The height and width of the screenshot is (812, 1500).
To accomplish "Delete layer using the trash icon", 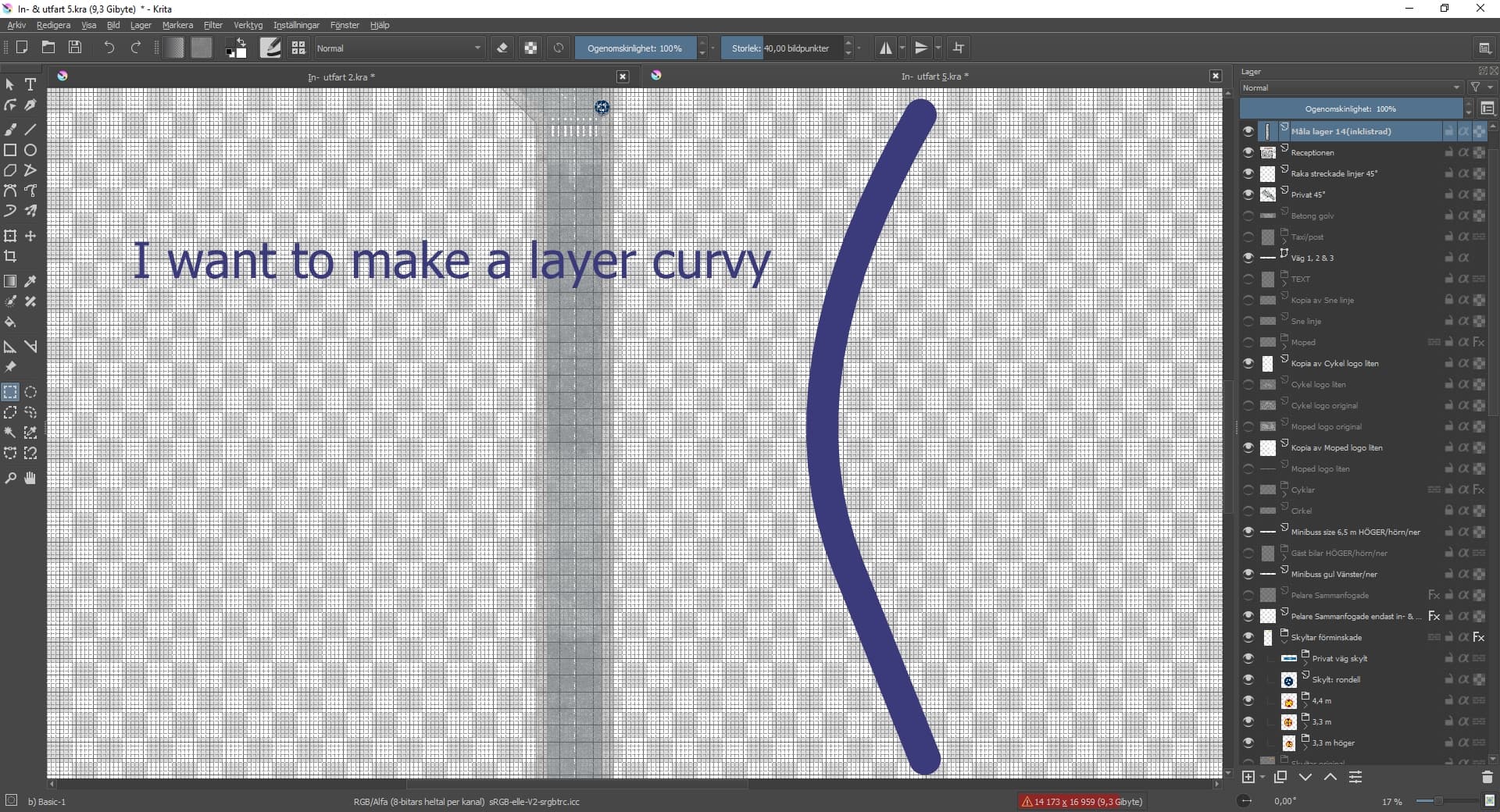I will [x=1487, y=777].
